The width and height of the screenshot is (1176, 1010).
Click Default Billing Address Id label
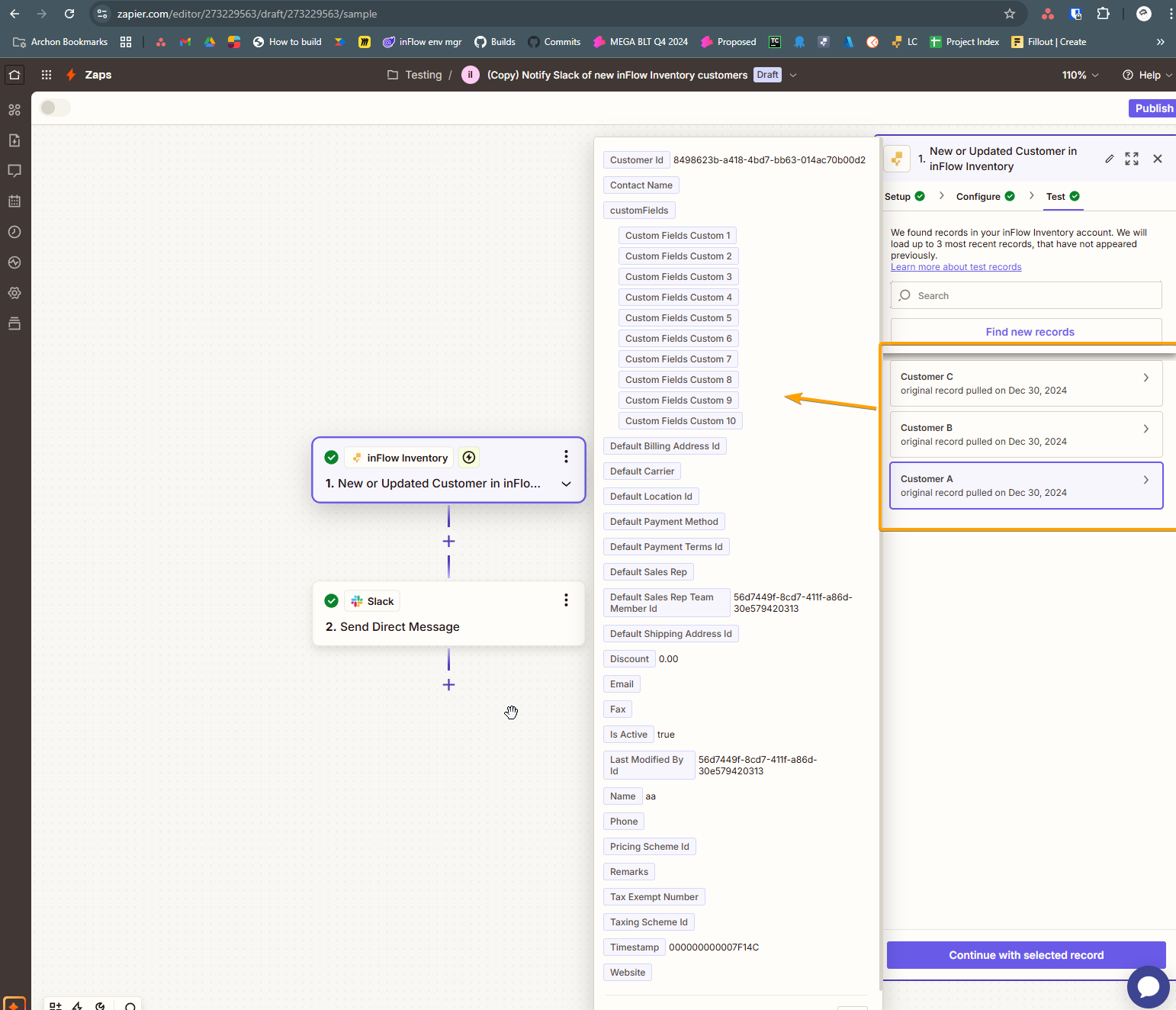point(664,446)
